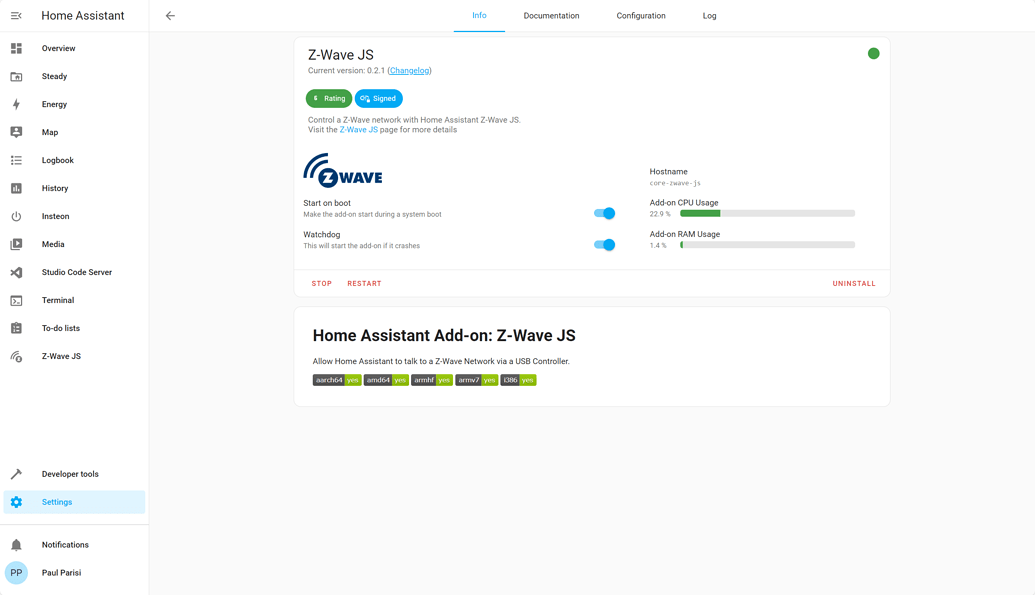This screenshot has width=1035, height=595.
Task: Launch Studio Code Server from the sidebar
Action: [x=76, y=272]
